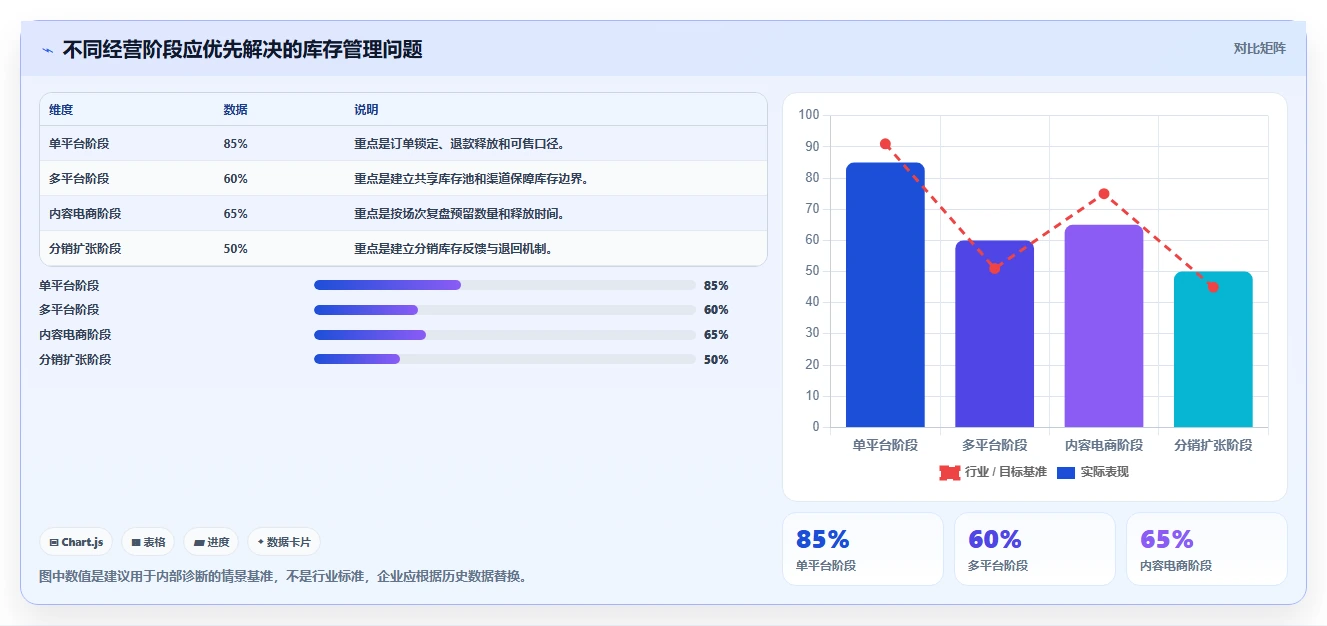1327x626 pixels.
Task: Click the 单平台阶段 cell in the table
Action: [x=79, y=144]
